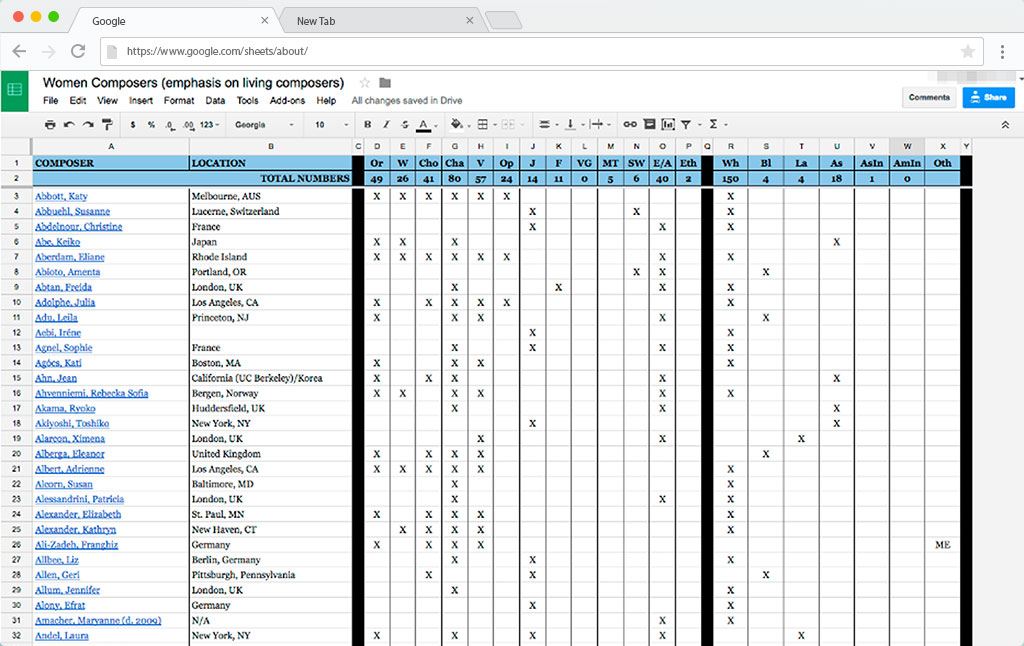This screenshot has height=646, width=1024.
Task: Open the Andel, Laura composer link
Action: tap(62, 636)
